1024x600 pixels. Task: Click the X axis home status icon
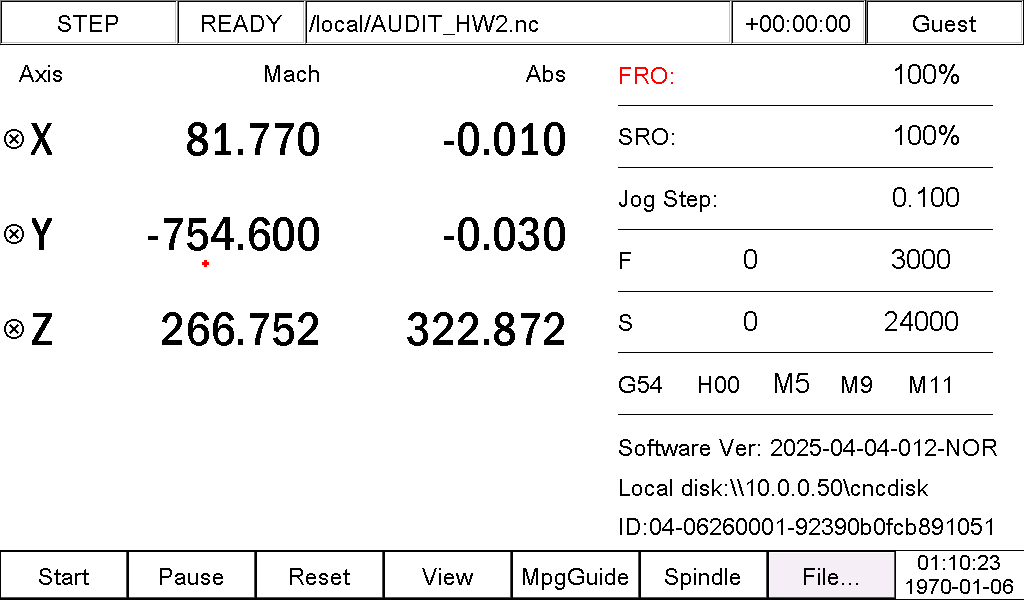pyautogui.click(x=14, y=139)
